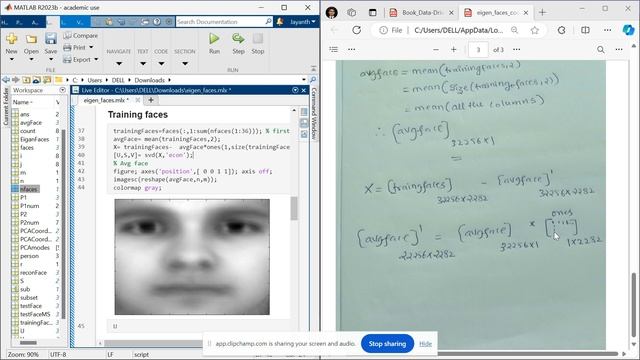Click the Zoom: 90% status bar entry

23,354
